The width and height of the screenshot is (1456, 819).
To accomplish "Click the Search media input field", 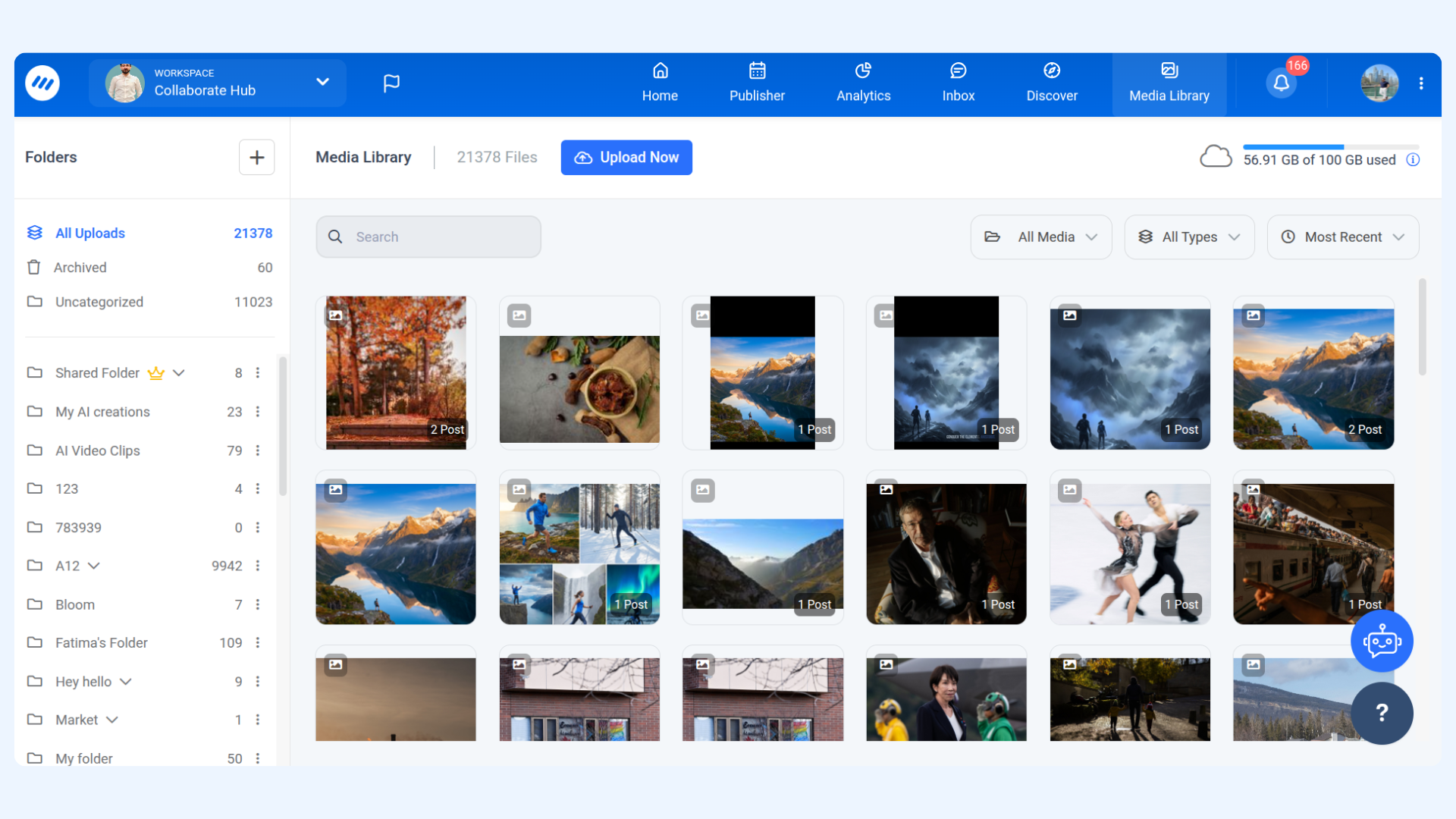I will 428,237.
